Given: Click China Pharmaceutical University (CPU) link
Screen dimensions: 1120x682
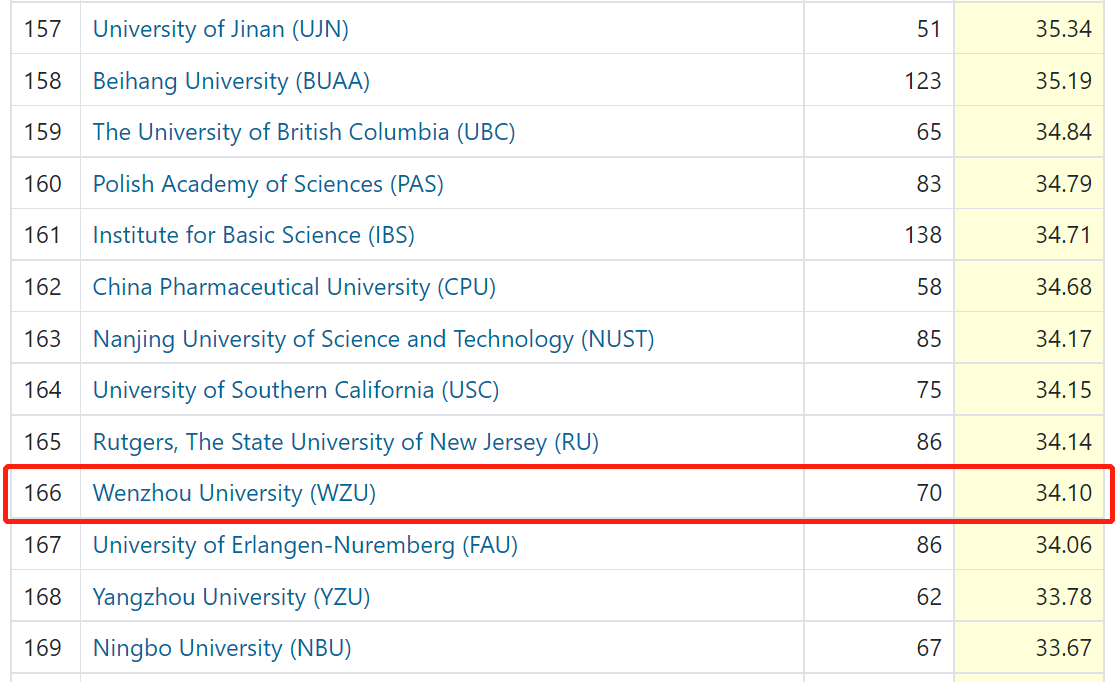Looking at the screenshot, I should (x=294, y=287).
